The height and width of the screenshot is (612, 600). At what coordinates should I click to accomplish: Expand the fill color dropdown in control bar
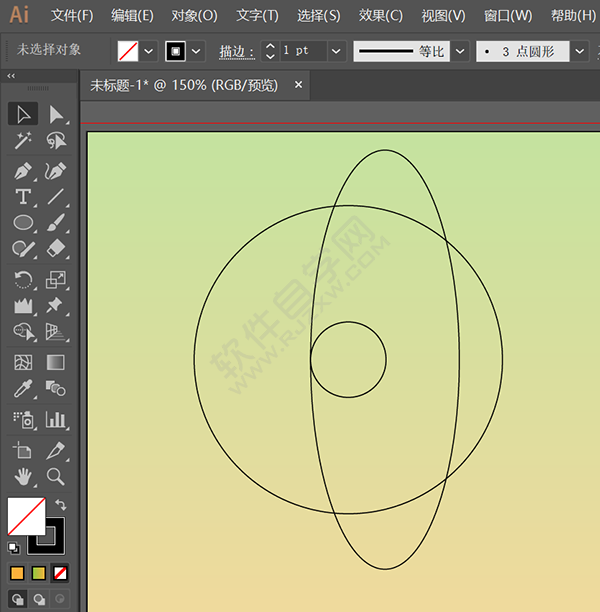point(149,51)
